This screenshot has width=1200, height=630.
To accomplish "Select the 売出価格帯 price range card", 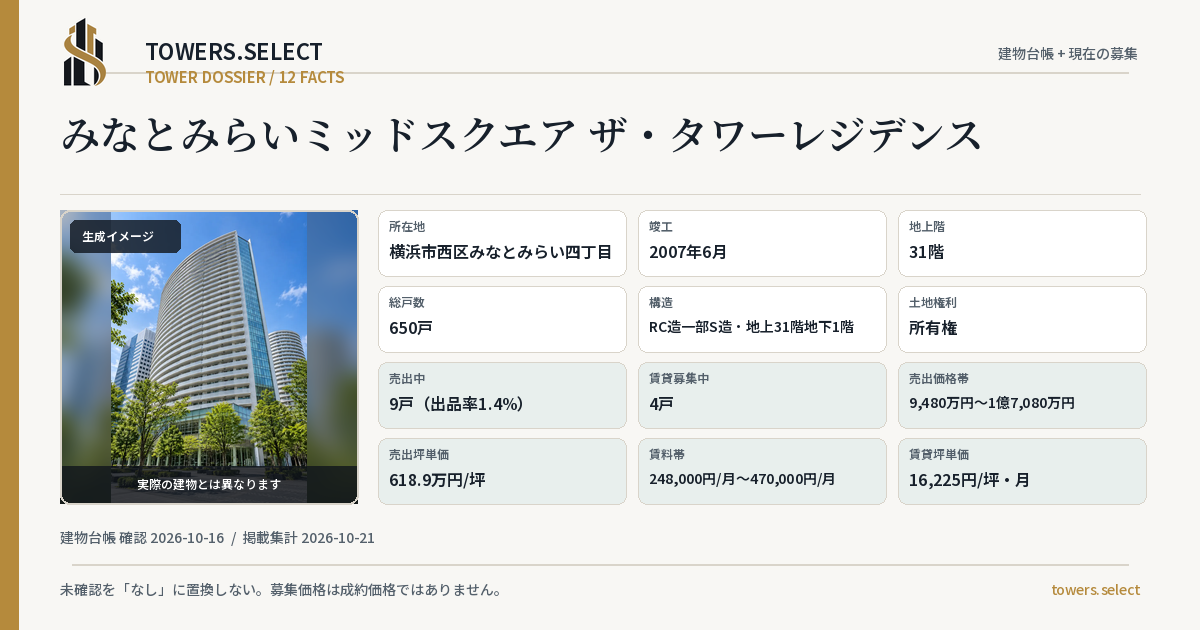I will [1022, 395].
